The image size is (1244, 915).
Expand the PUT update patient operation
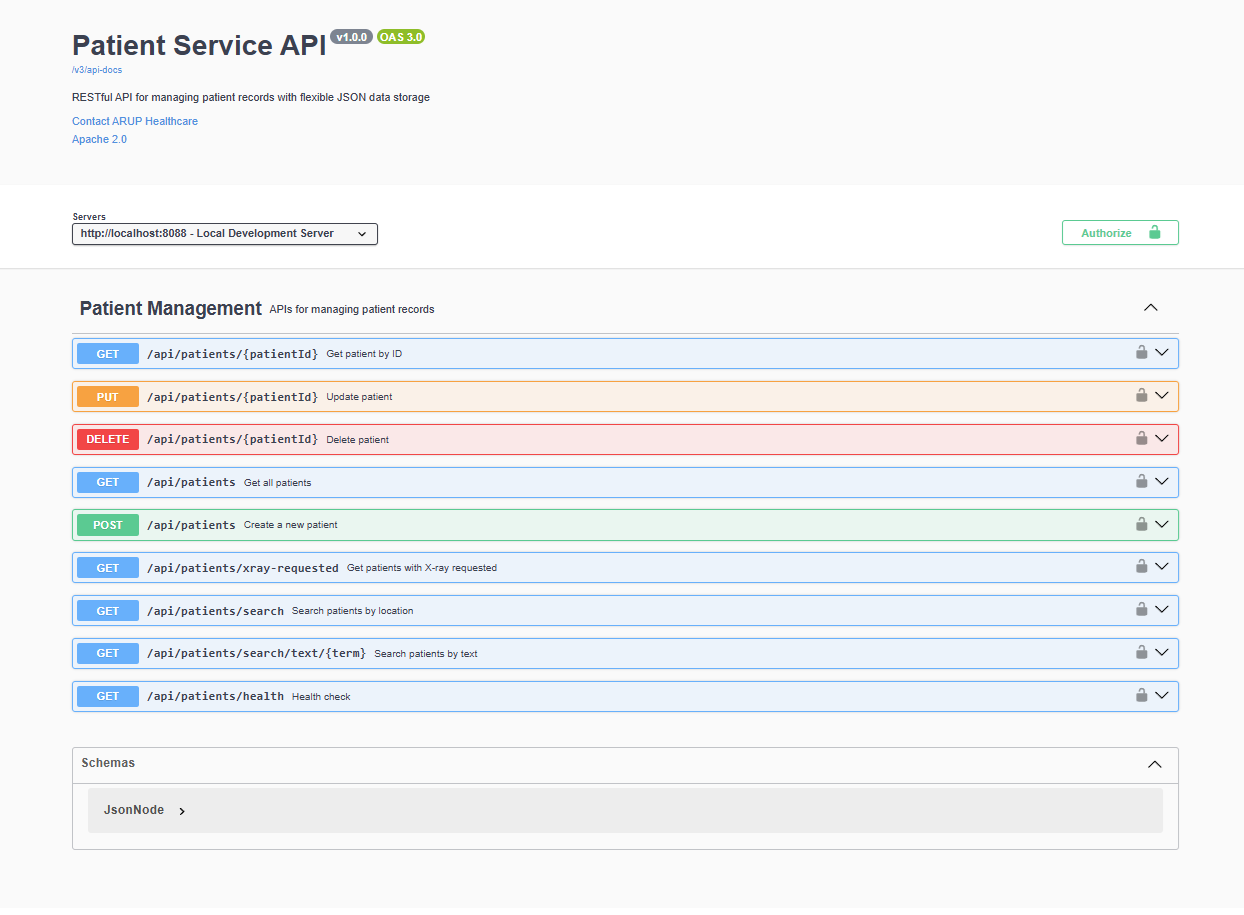pyautogui.click(x=1162, y=395)
